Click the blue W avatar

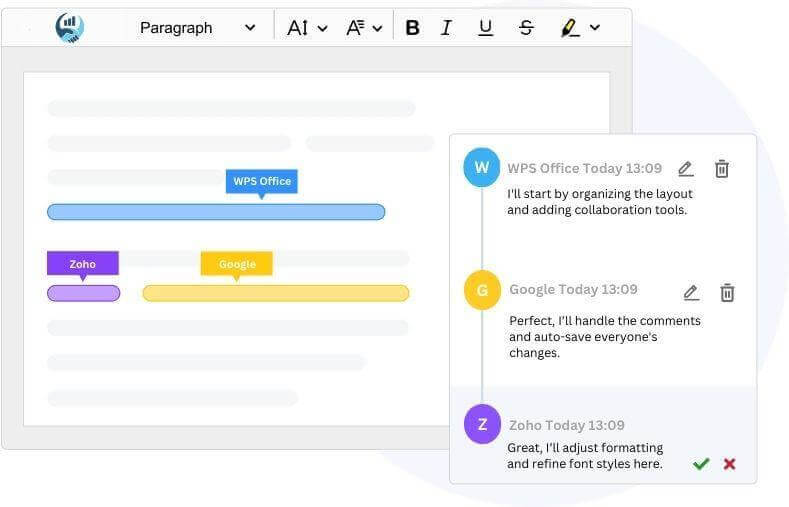(x=482, y=167)
